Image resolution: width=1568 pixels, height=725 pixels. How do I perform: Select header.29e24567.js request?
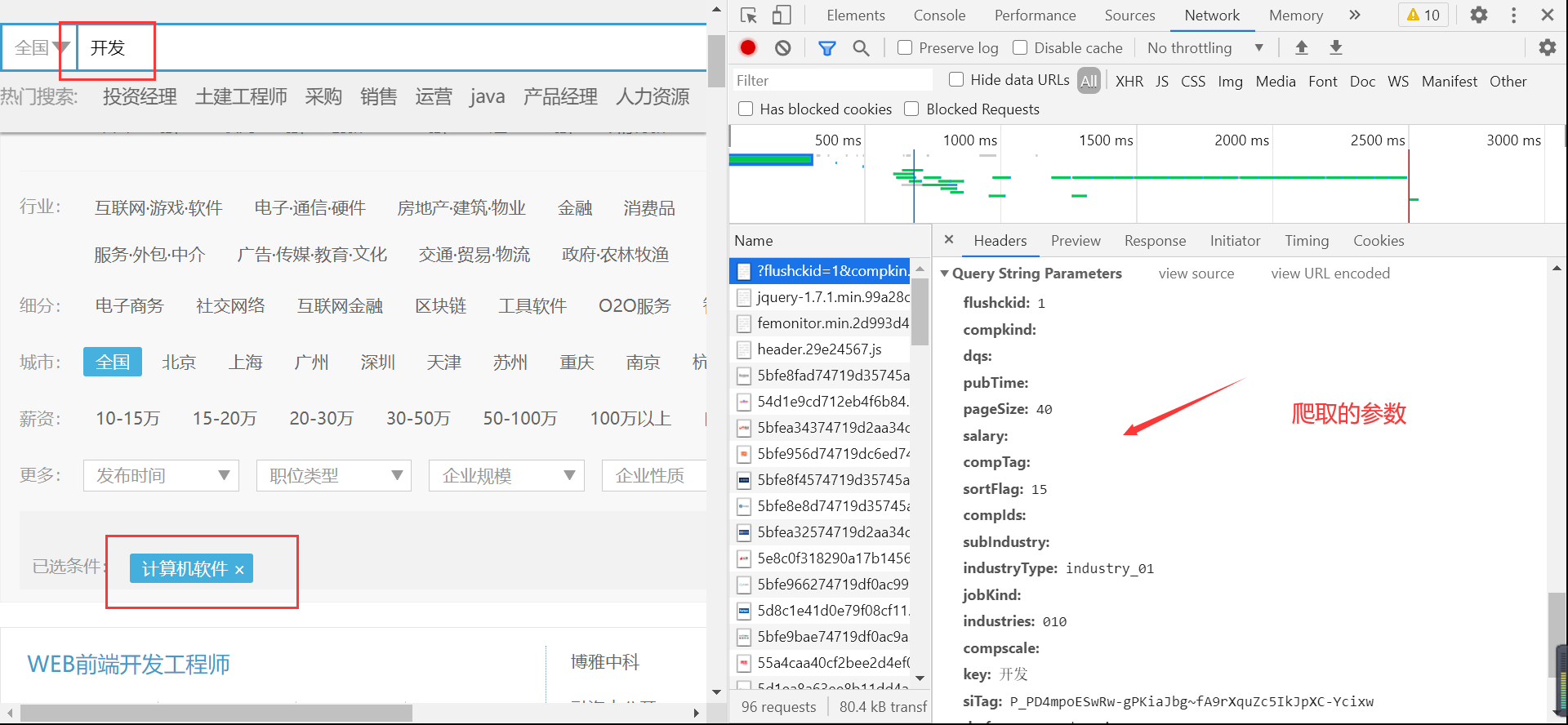(x=820, y=349)
